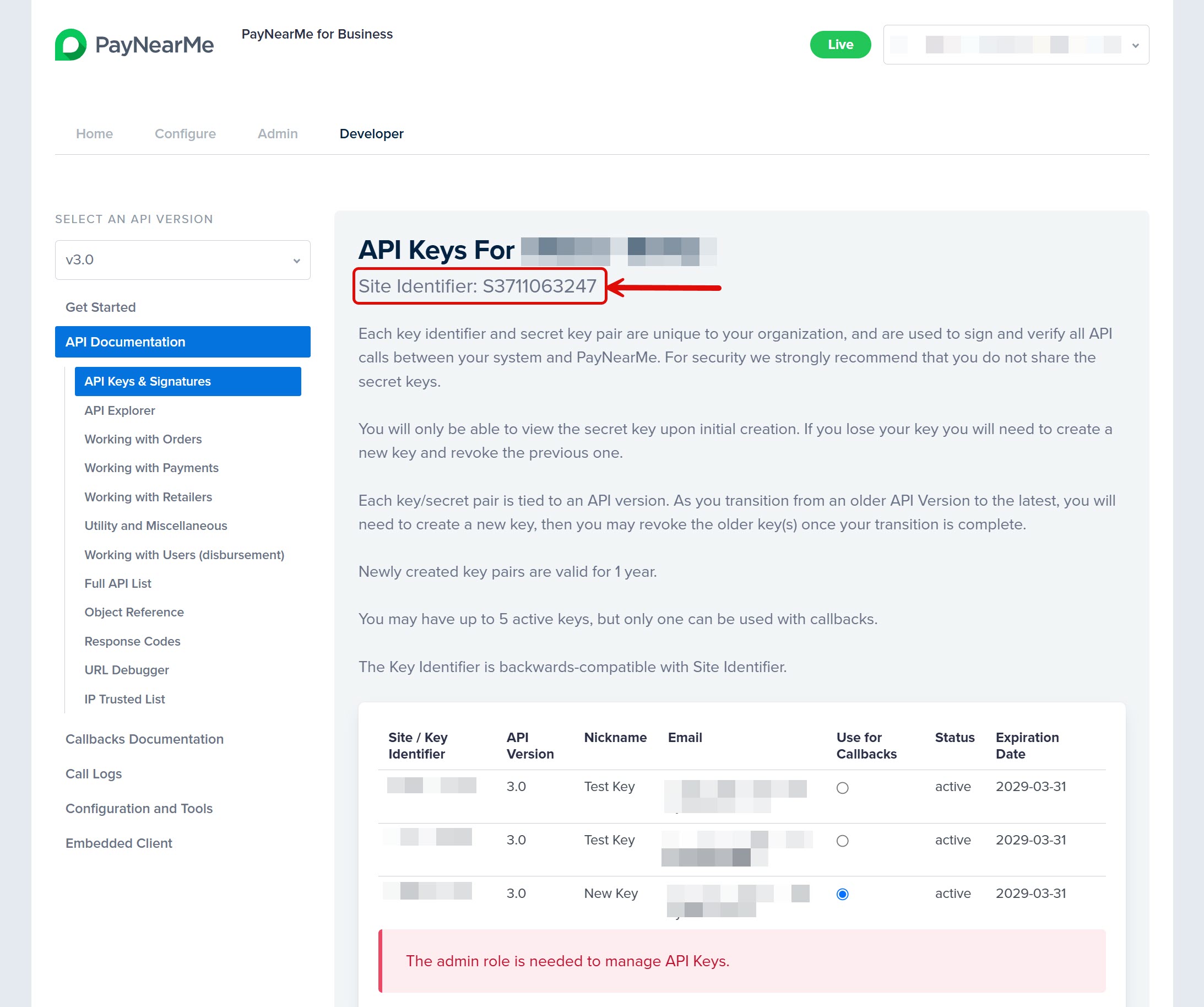Click the New Key callbacks radio button
Viewport: 1204px width, 1007px height.
[x=842, y=895]
